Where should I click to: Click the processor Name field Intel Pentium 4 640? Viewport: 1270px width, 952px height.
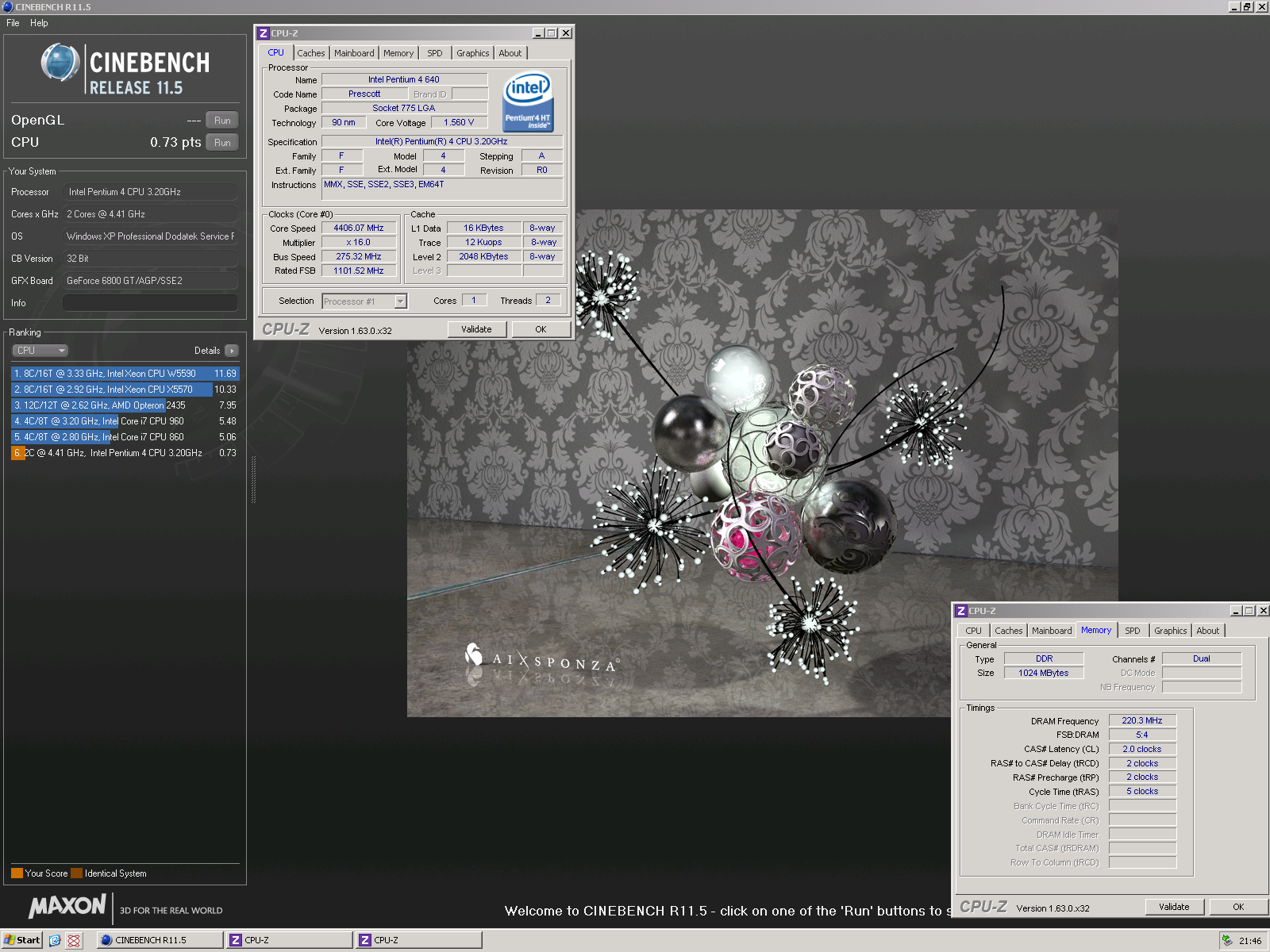[404, 79]
